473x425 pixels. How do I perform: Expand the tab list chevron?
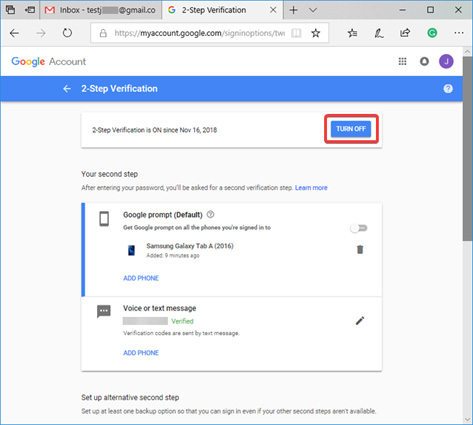tap(313, 10)
